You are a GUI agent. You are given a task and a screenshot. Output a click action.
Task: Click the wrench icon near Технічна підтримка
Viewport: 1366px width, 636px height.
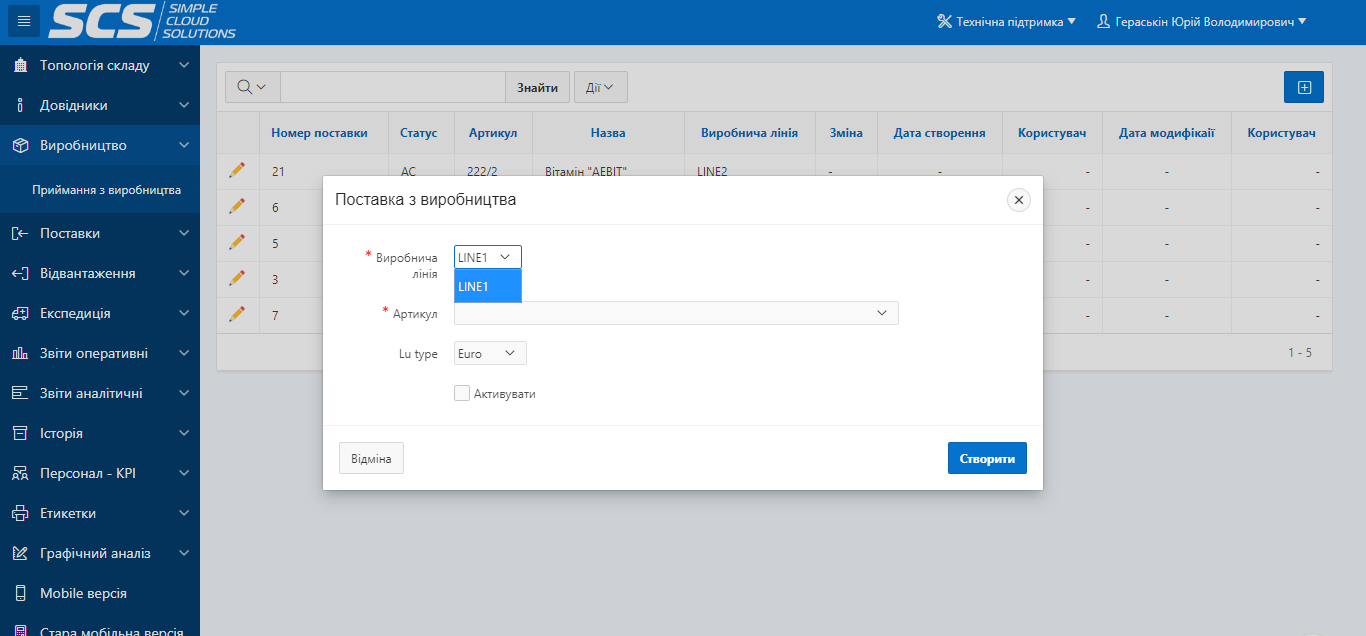[944, 21]
